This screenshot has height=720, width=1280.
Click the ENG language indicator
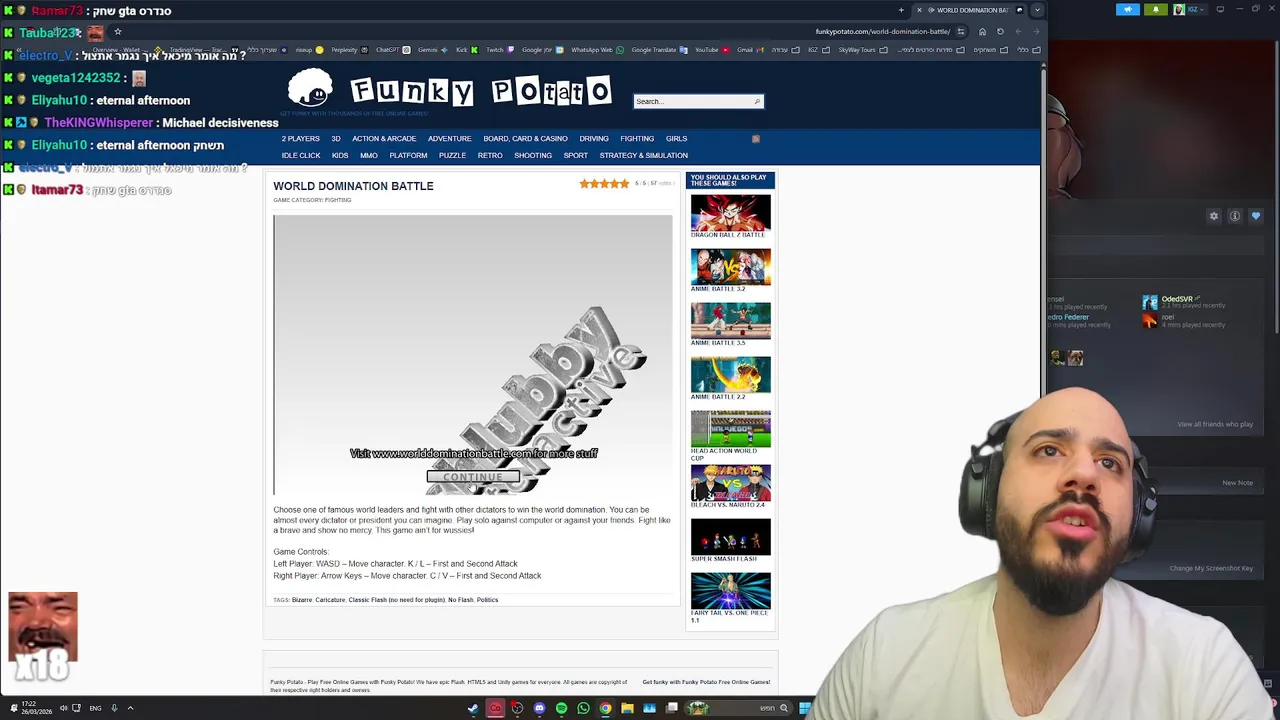tap(95, 708)
